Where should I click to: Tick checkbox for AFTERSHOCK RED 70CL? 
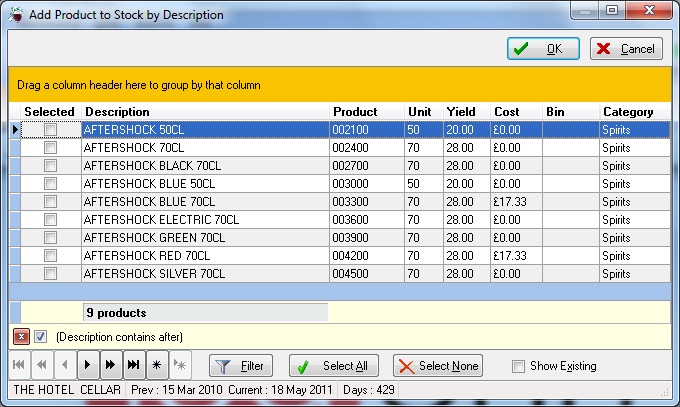click(50, 256)
